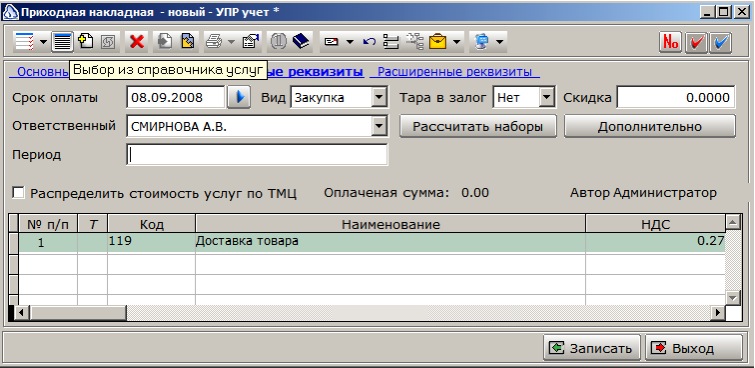The width and height of the screenshot is (755, 368).
Task: Click the Выход button
Action: click(x=693, y=348)
